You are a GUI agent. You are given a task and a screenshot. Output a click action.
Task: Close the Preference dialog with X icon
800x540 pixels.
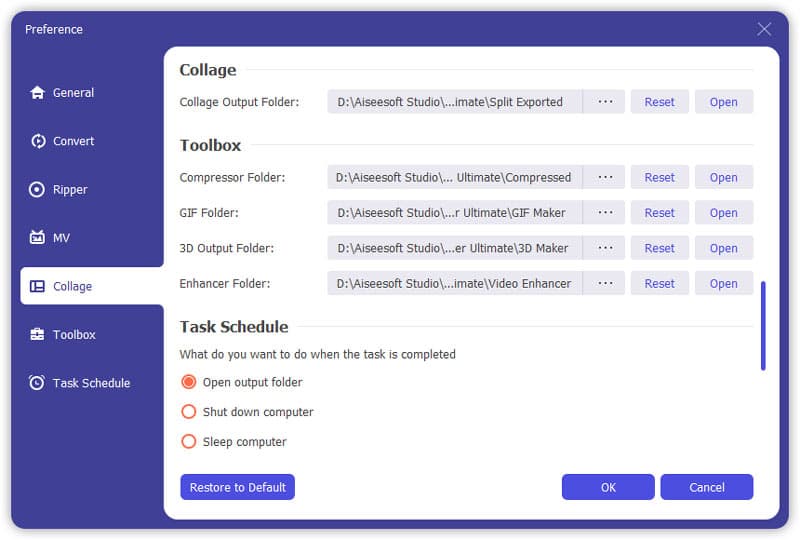[764, 29]
